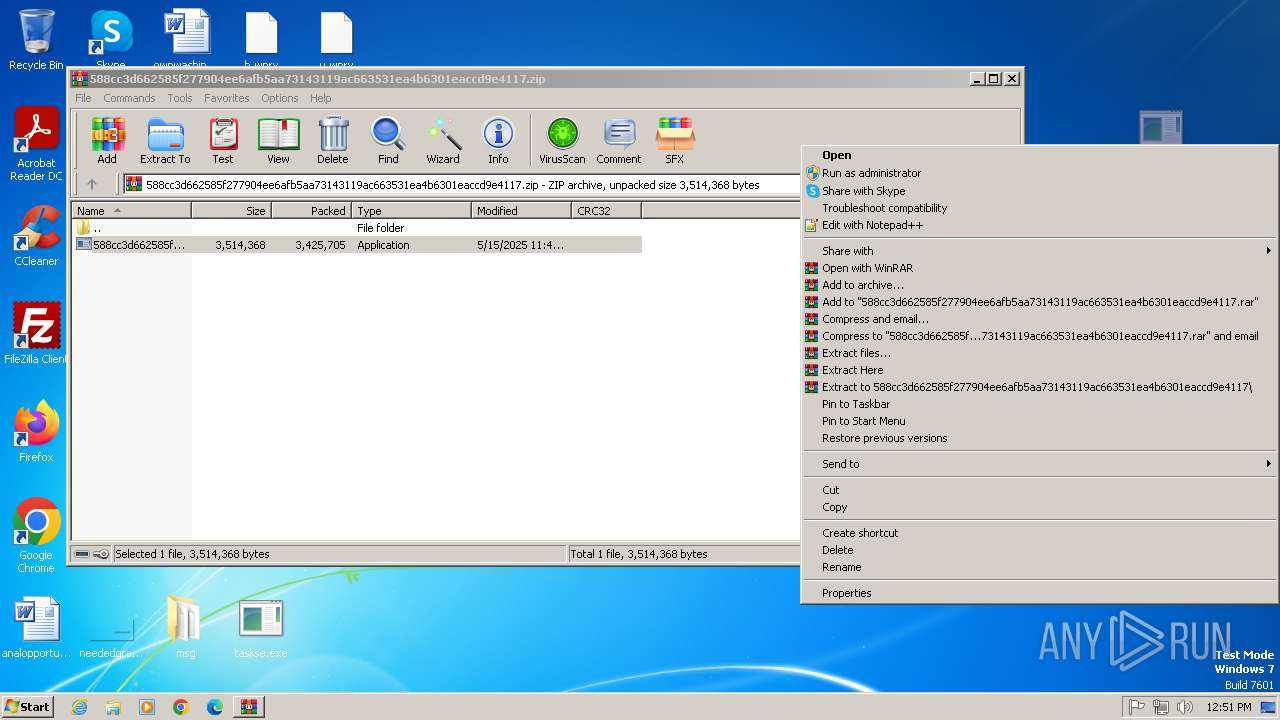1280x720 pixels.
Task: Open the FileZilla Client desktop shortcut
Action: (x=36, y=334)
